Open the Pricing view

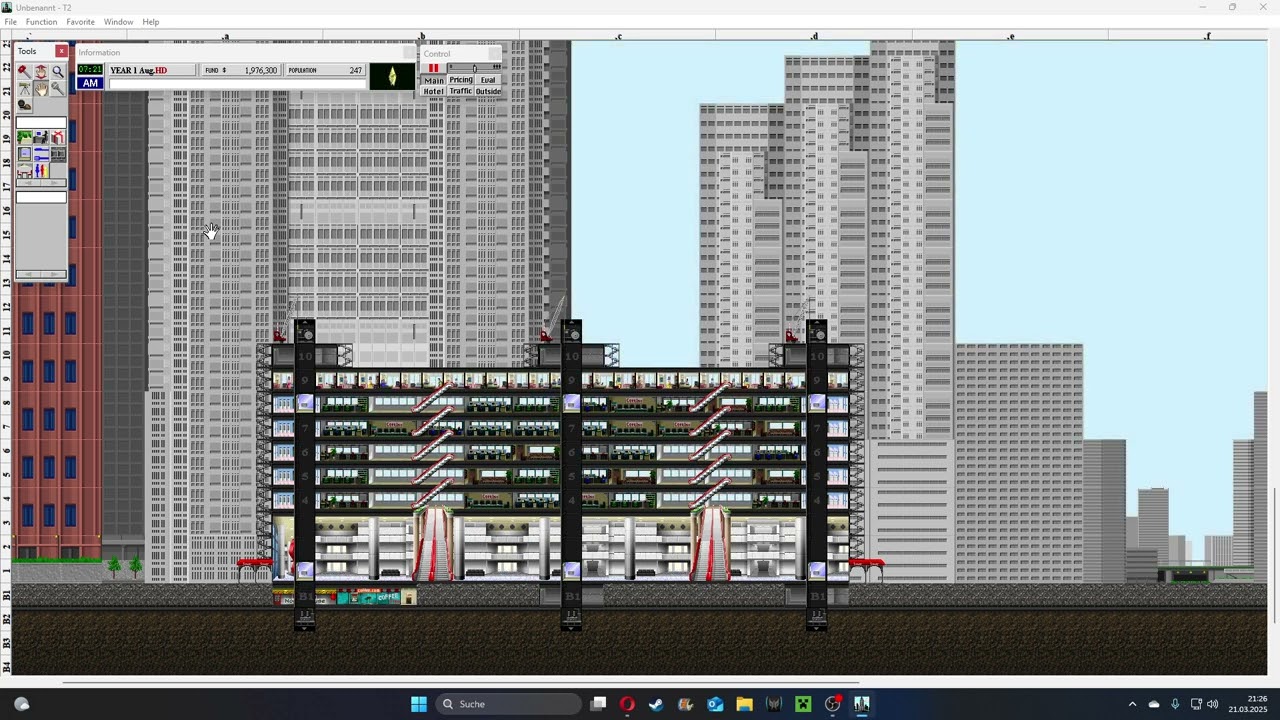pos(460,80)
